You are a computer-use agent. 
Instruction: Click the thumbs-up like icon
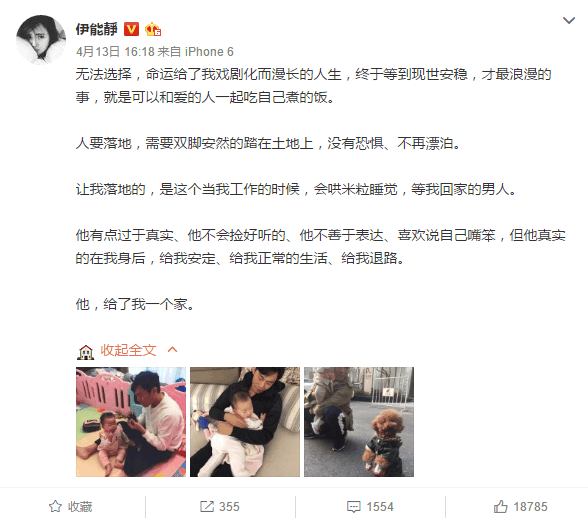(x=500, y=506)
